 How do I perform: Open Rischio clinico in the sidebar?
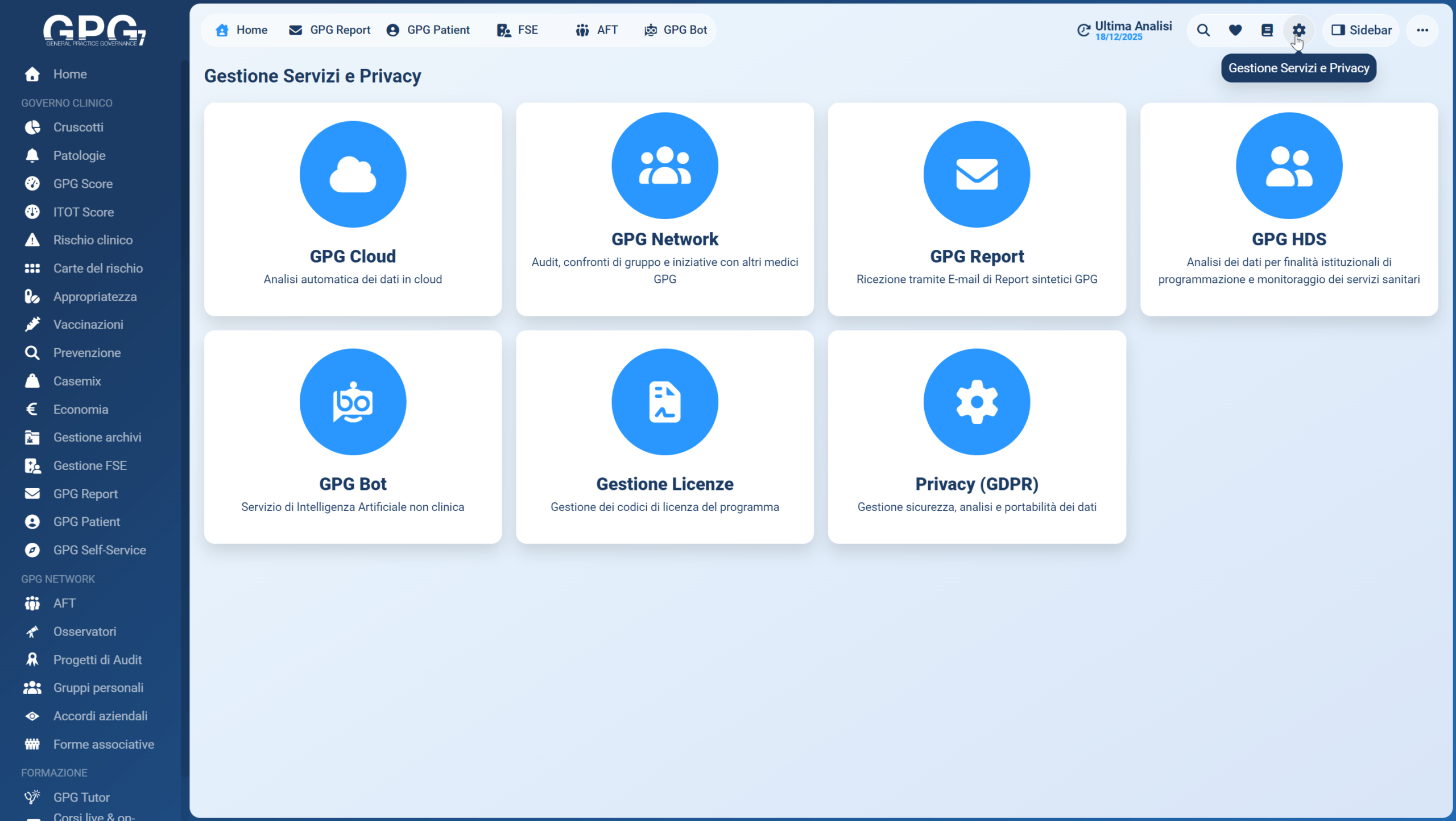[93, 240]
